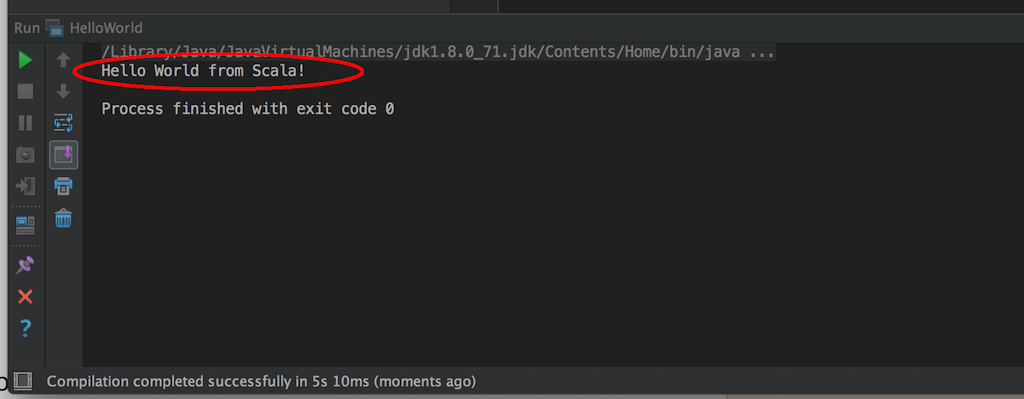Viewport: 1024px width, 399px height.
Task: Close the Run tab with red X
Action: pos(25,297)
